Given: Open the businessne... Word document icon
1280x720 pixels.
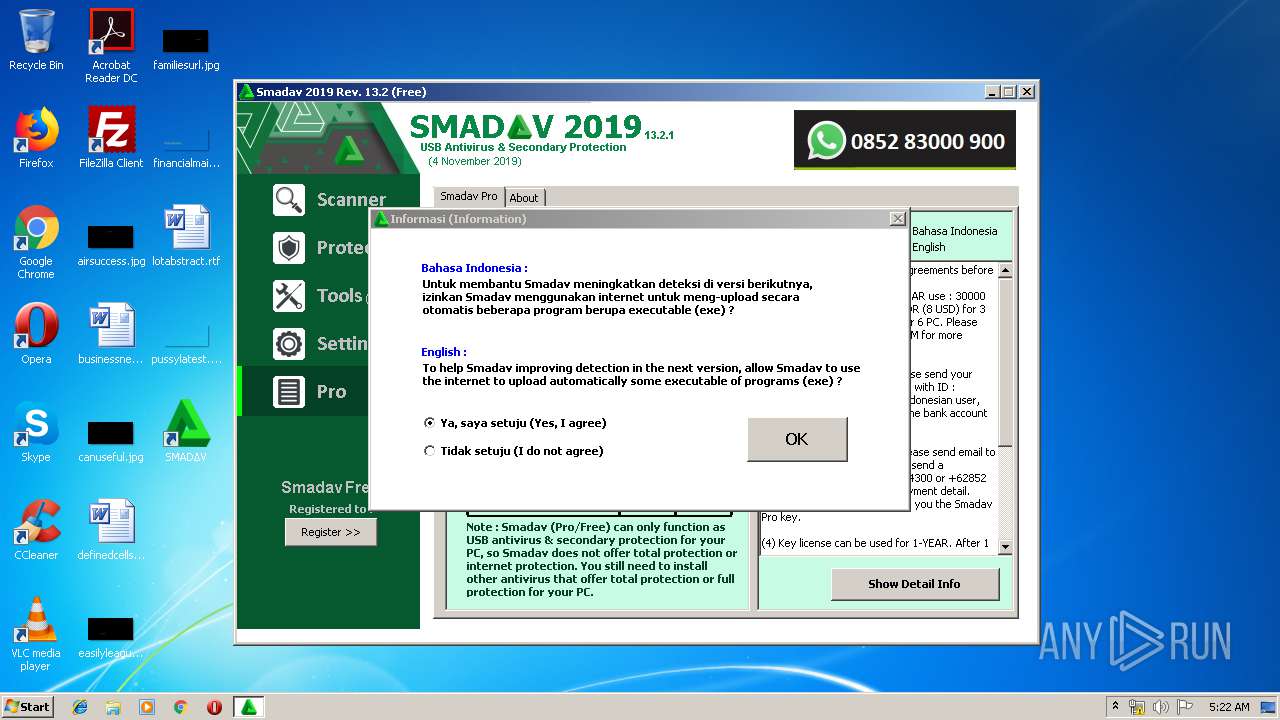Looking at the screenshot, I should (x=111, y=334).
